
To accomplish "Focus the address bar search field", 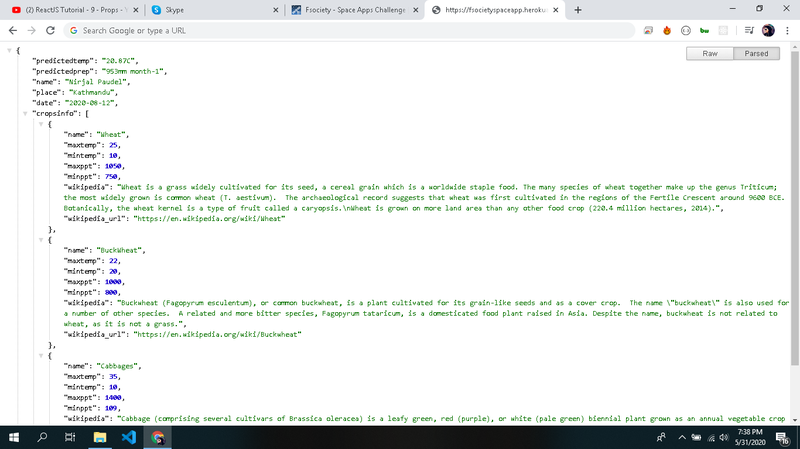I will [349, 31].
